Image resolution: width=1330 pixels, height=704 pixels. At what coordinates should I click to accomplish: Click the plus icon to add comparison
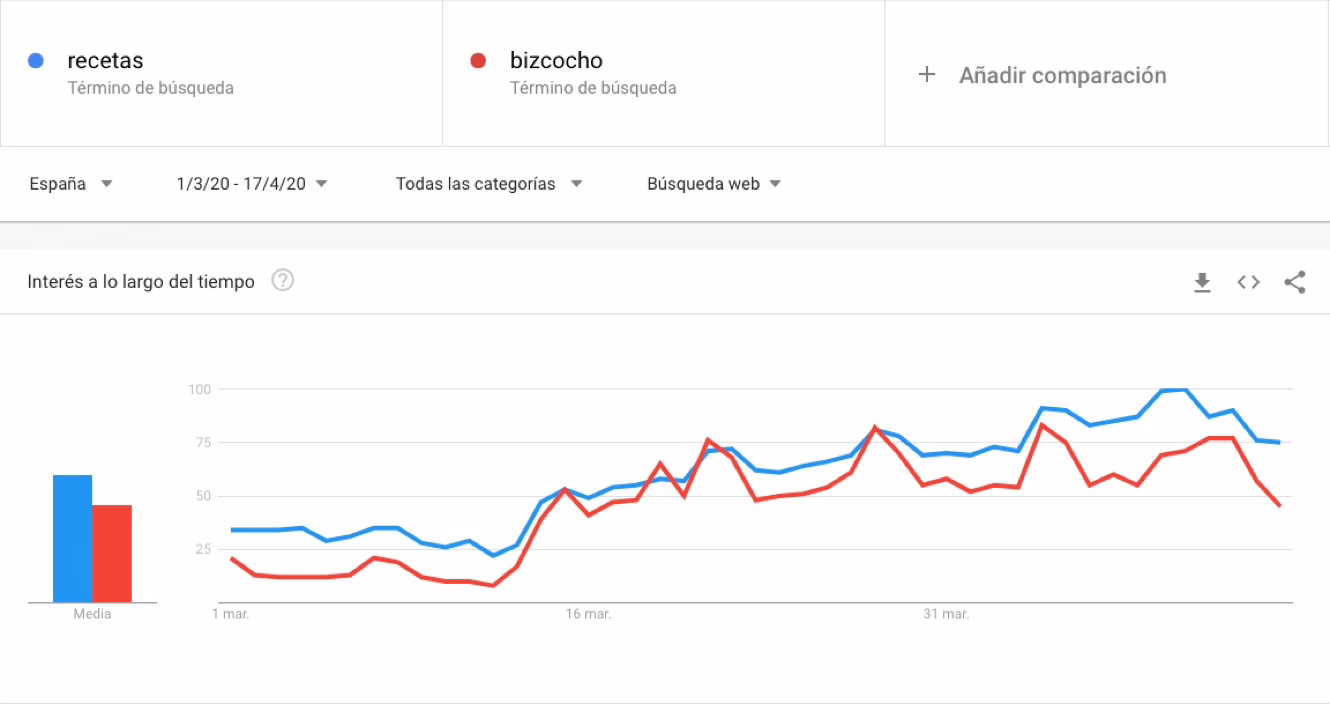coord(927,75)
